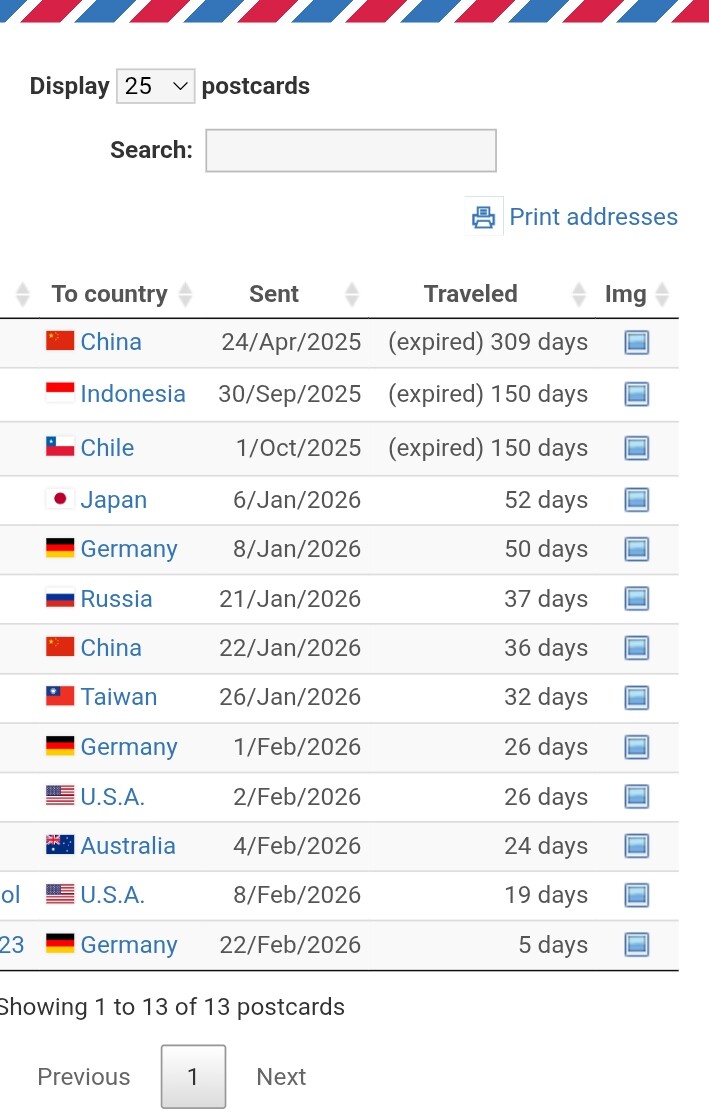Open the Display postcards count dropdown
The height and width of the screenshot is (1113, 709).
coord(156,87)
